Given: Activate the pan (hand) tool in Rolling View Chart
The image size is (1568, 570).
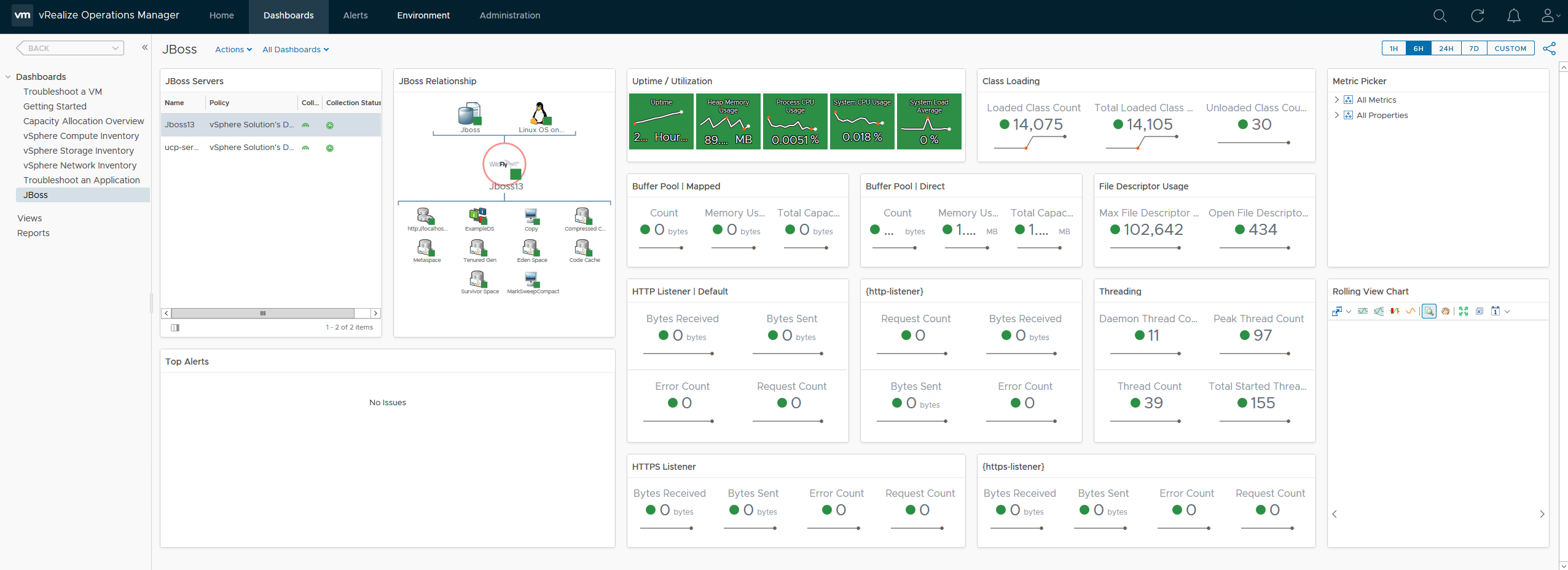Looking at the screenshot, I should pyautogui.click(x=1446, y=311).
